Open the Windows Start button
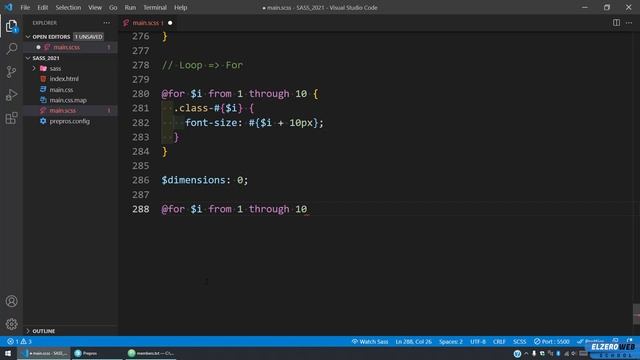 8,353
